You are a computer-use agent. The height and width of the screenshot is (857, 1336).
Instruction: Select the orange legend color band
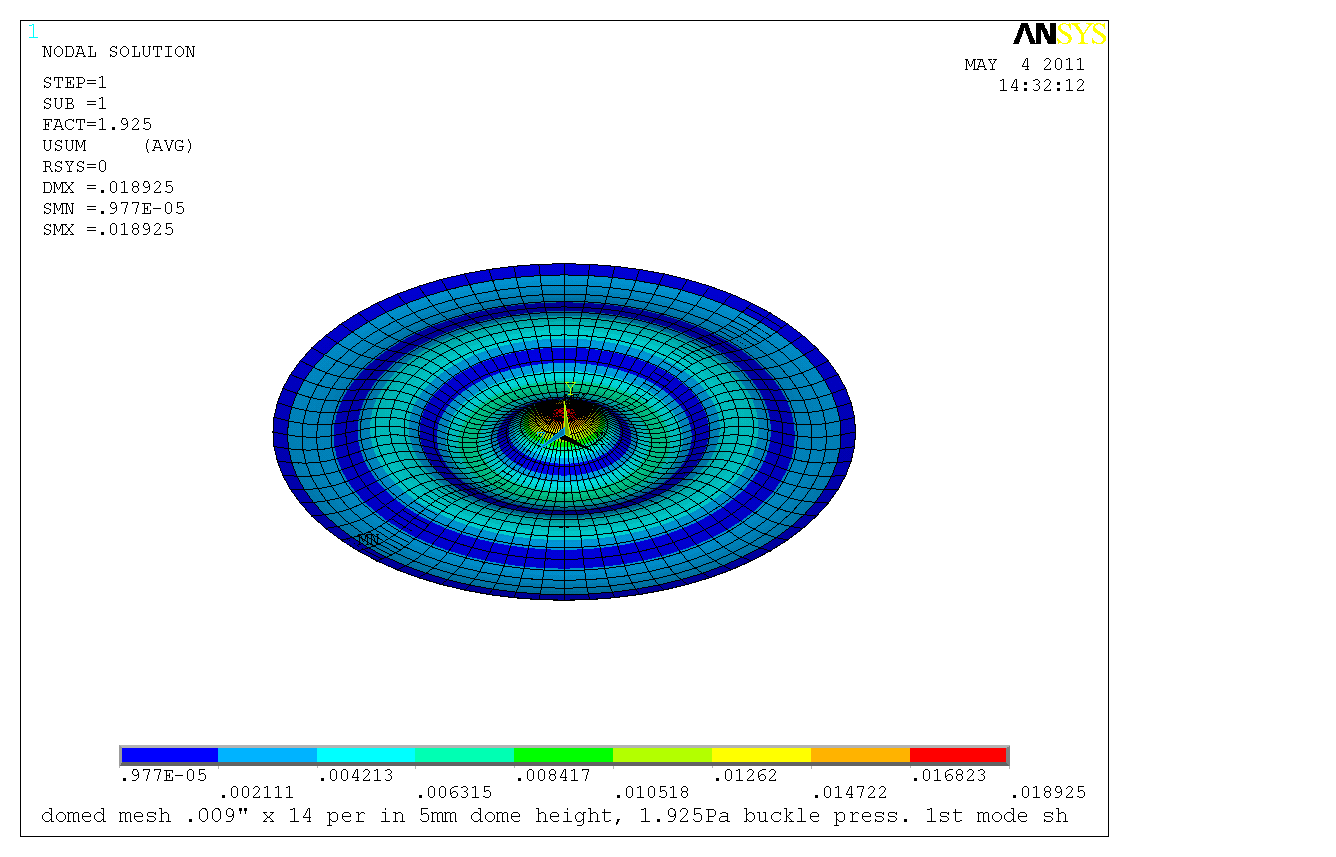(x=859, y=755)
